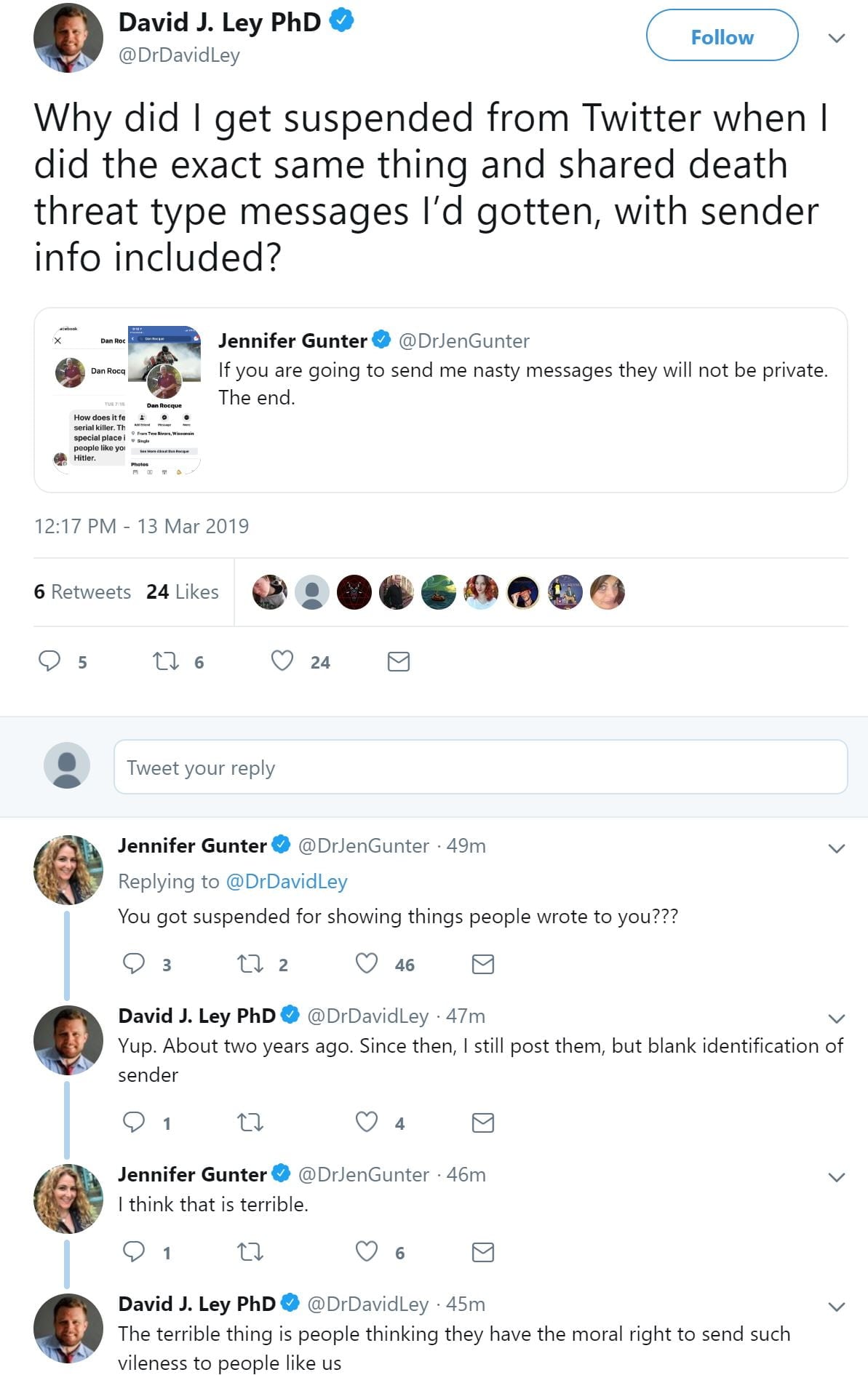
Task: Like 'I think that is terrible' reply
Action: coord(367,1252)
